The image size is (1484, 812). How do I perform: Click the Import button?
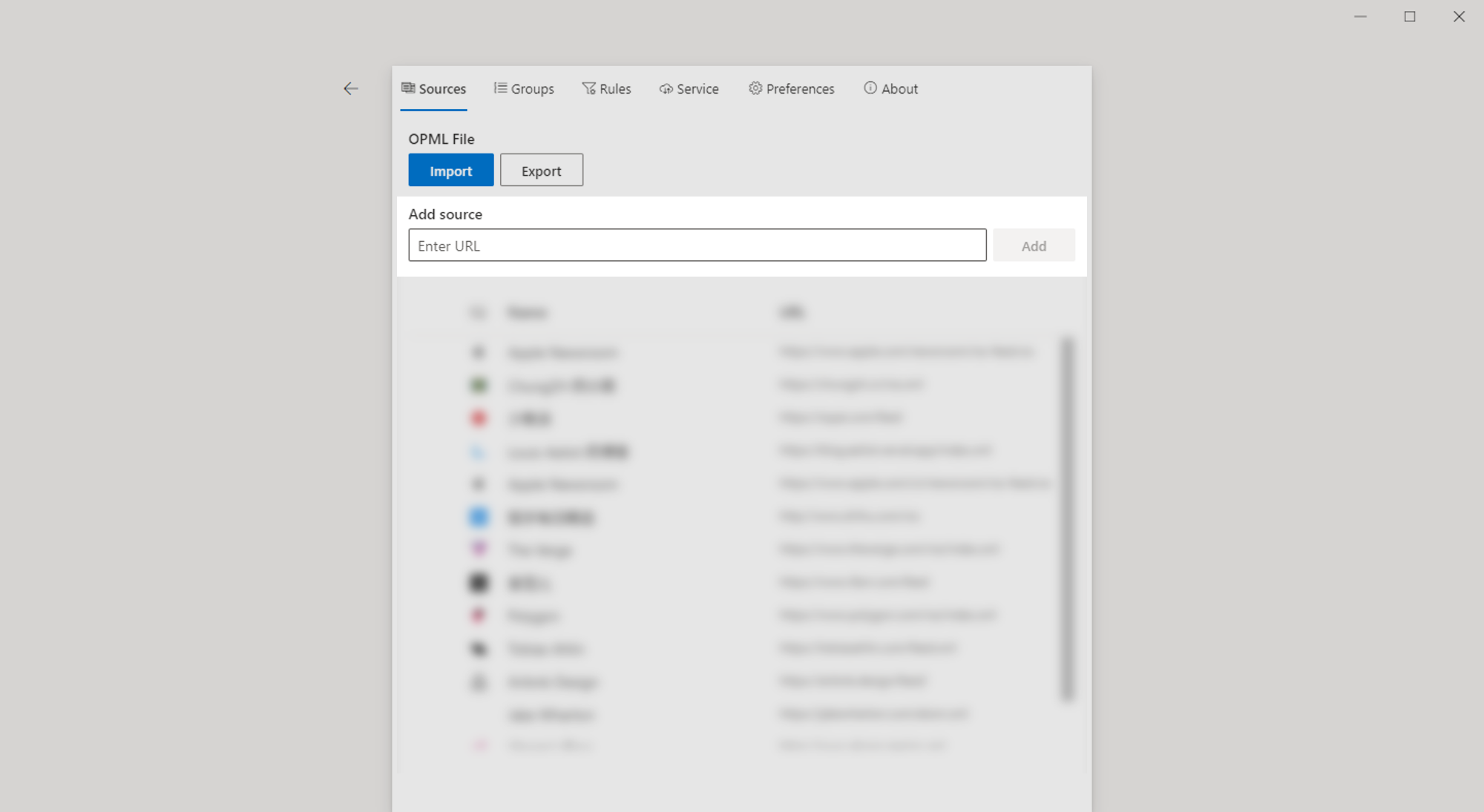[450, 170]
